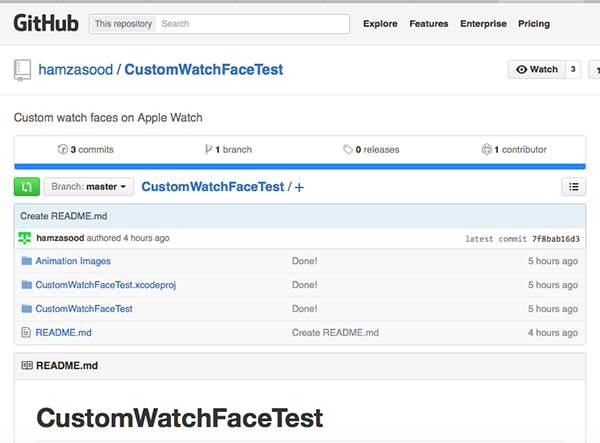Viewport: 600px width, 443px height.
Task: Click the hamzasood avatar in commit row
Action: [x=24, y=238]
